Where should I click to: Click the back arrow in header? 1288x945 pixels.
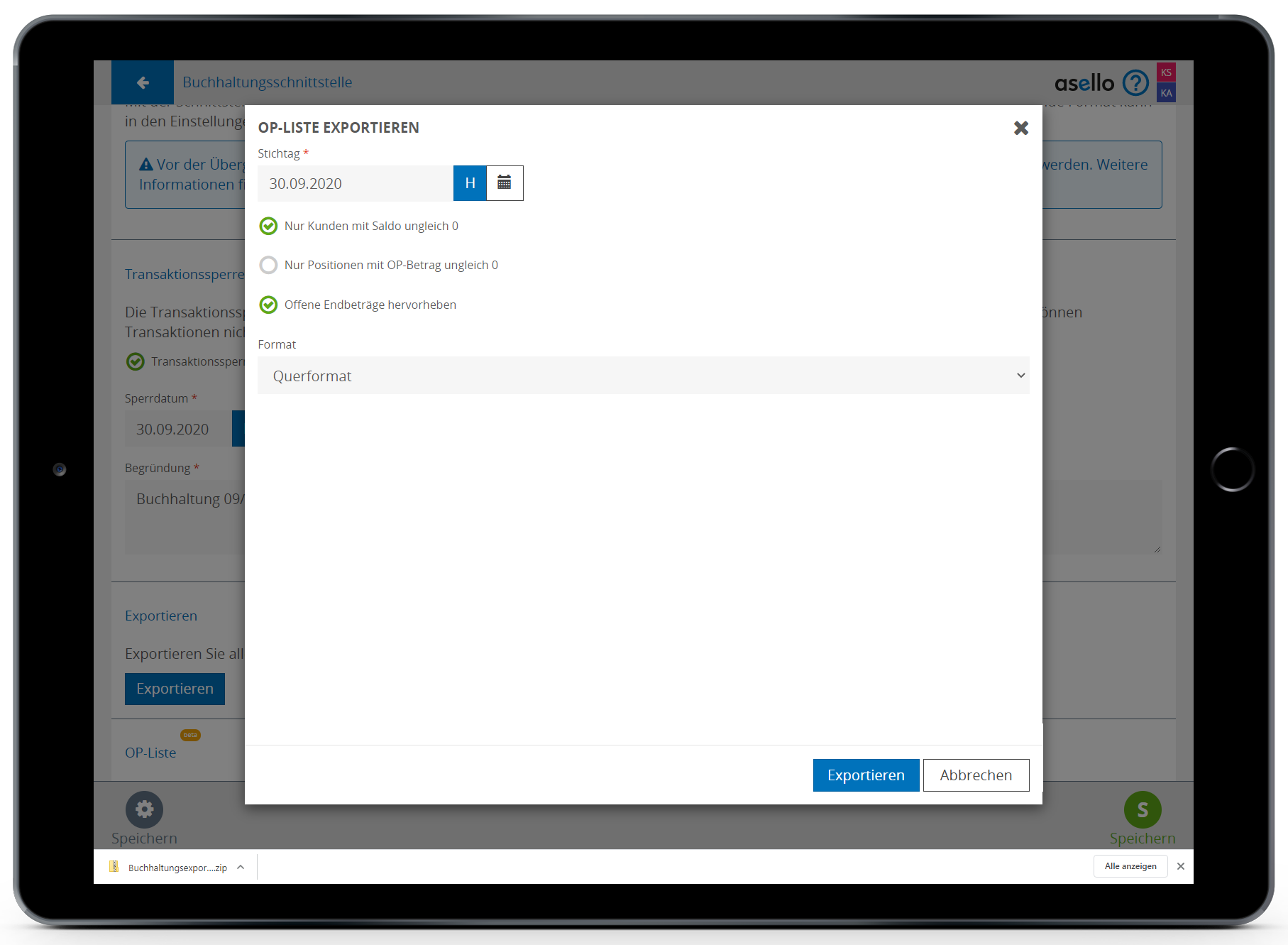[x=143, y=82]
